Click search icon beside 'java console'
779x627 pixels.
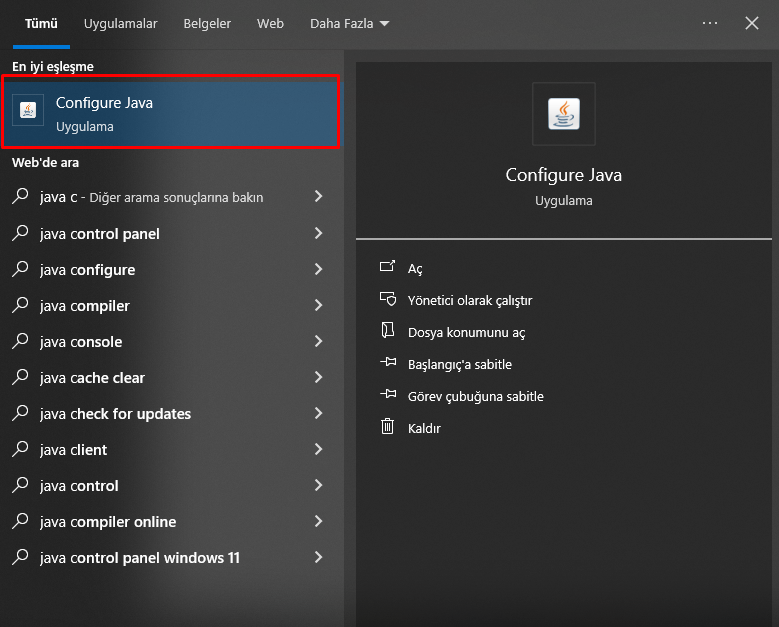[20, 341]
